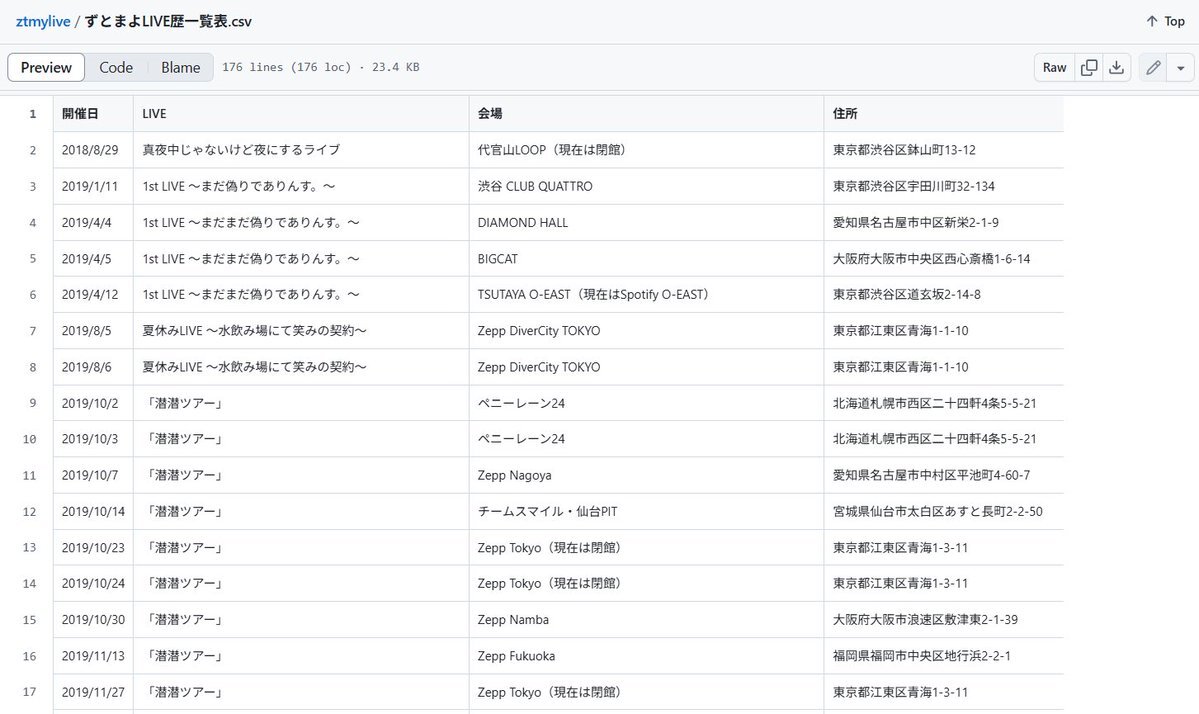Select ペニーレーン24 on the 2019/10/3 row
This screenshot has width=1199, height=714.
[x=647, y=439]
